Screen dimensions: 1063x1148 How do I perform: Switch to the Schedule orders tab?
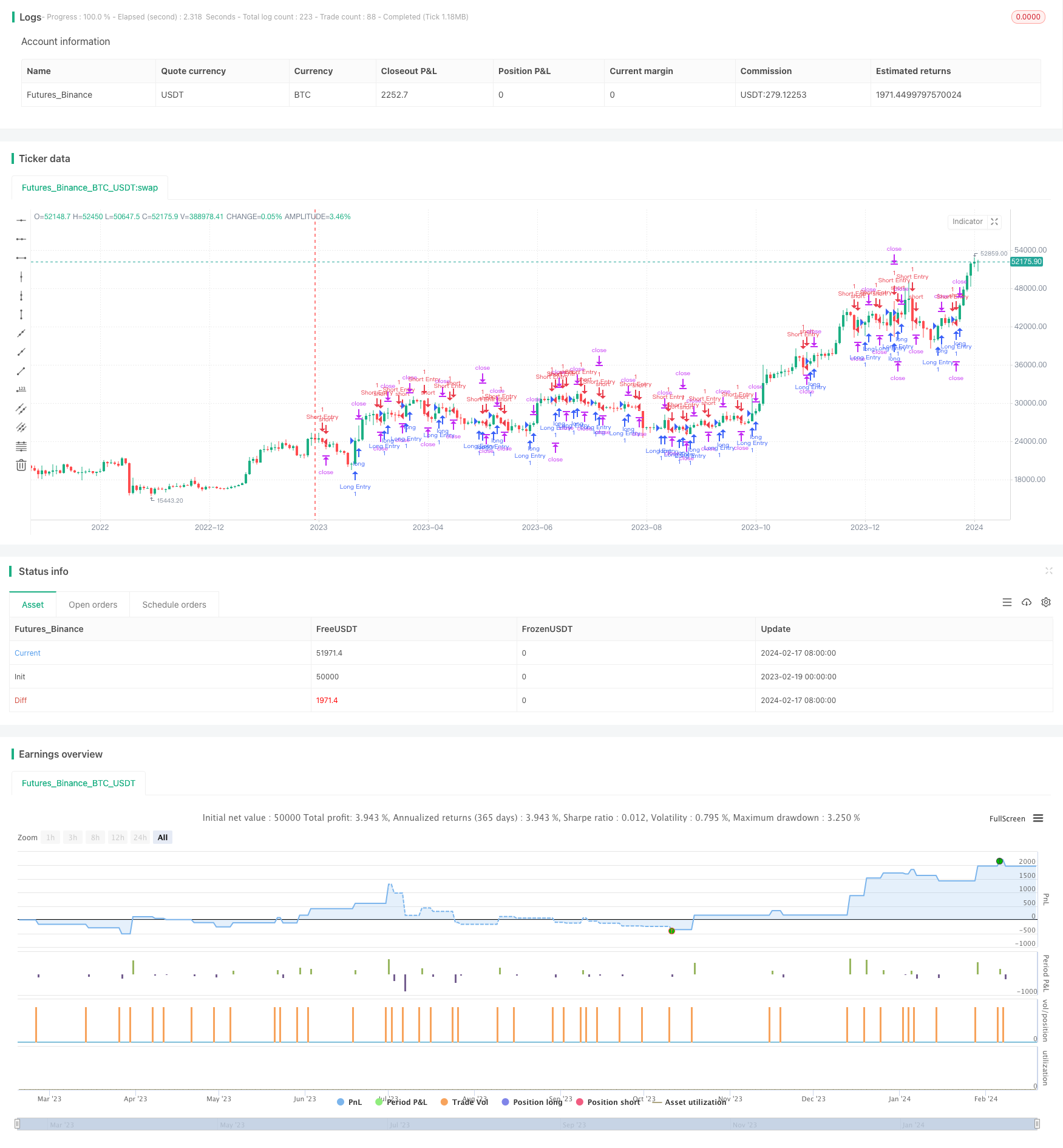174,605
